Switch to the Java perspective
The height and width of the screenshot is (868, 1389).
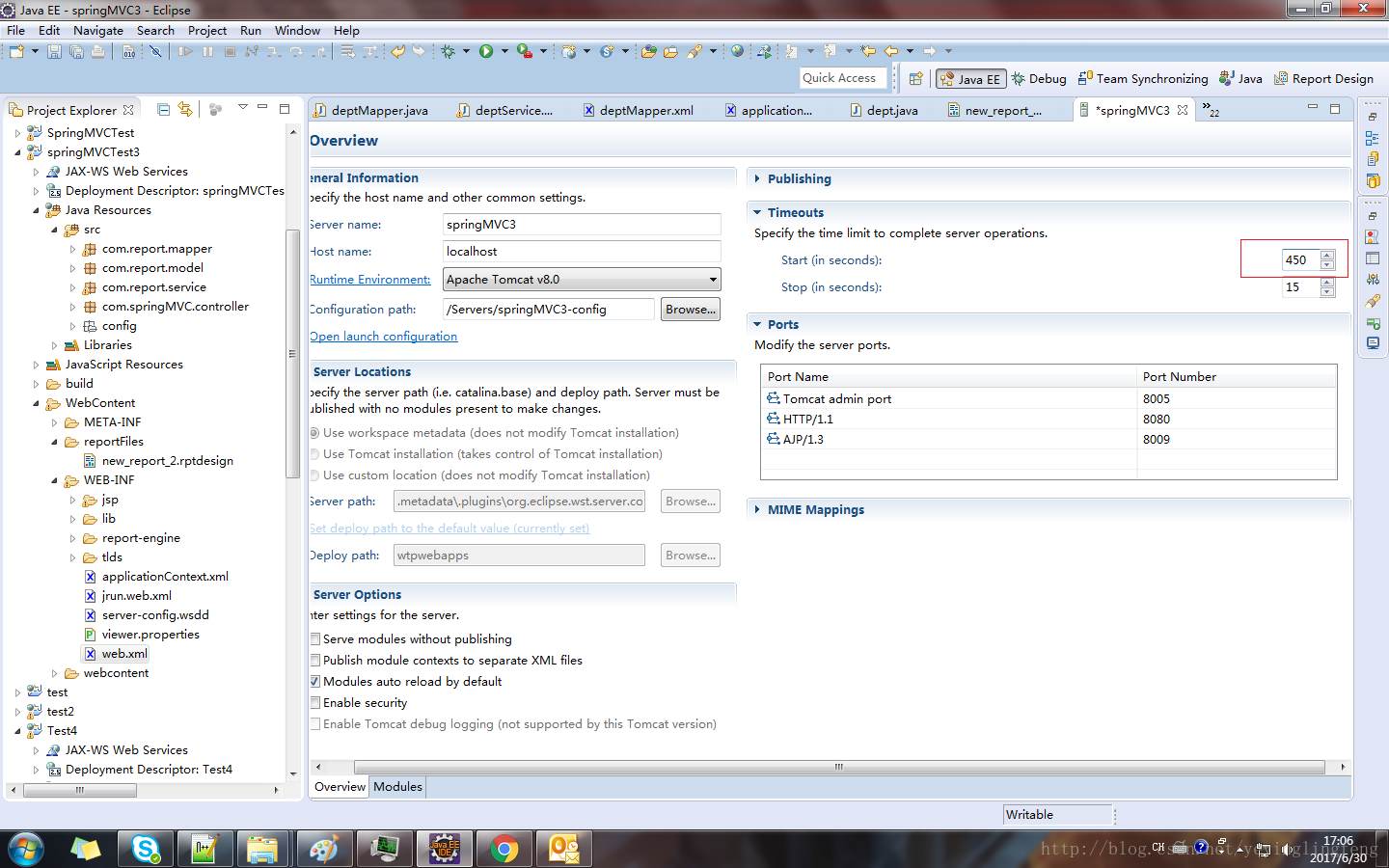[1240, 79]
